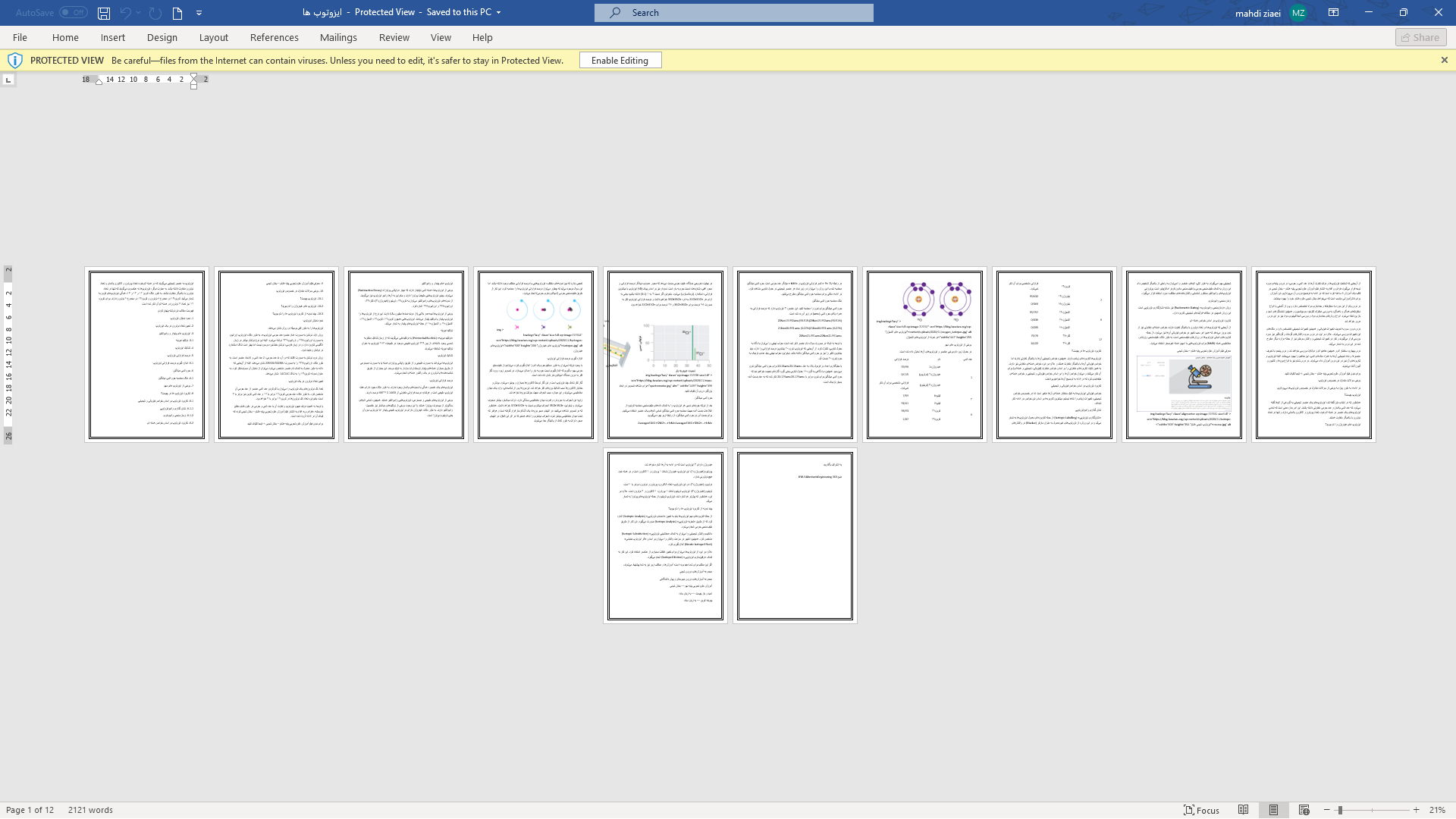The height and width of the screenshot is (819, 1456).
Task: Open the Mailings ribbon tab
Action: 338,37
